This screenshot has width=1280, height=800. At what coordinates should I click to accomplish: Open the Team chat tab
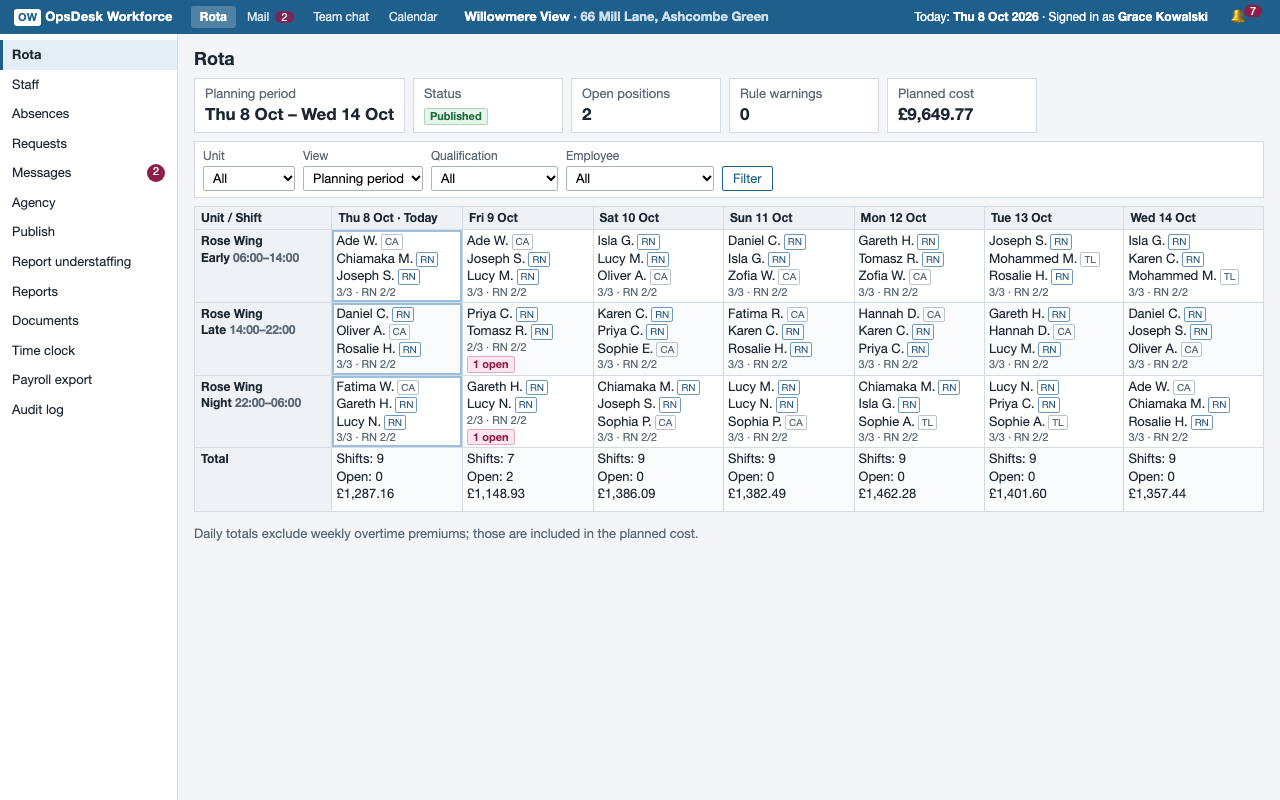[x=341, y=16]
